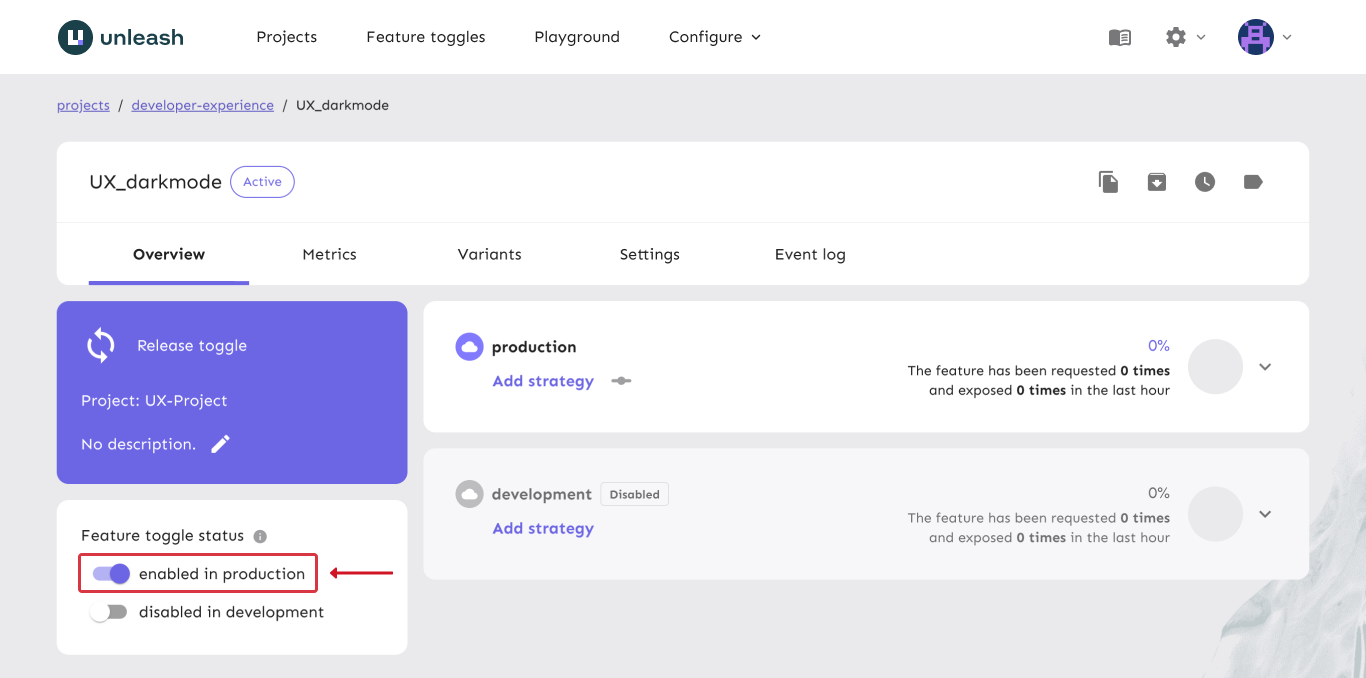Switch to the Metrics tab
The image size is (1366, 678).
tap(329, 254)
